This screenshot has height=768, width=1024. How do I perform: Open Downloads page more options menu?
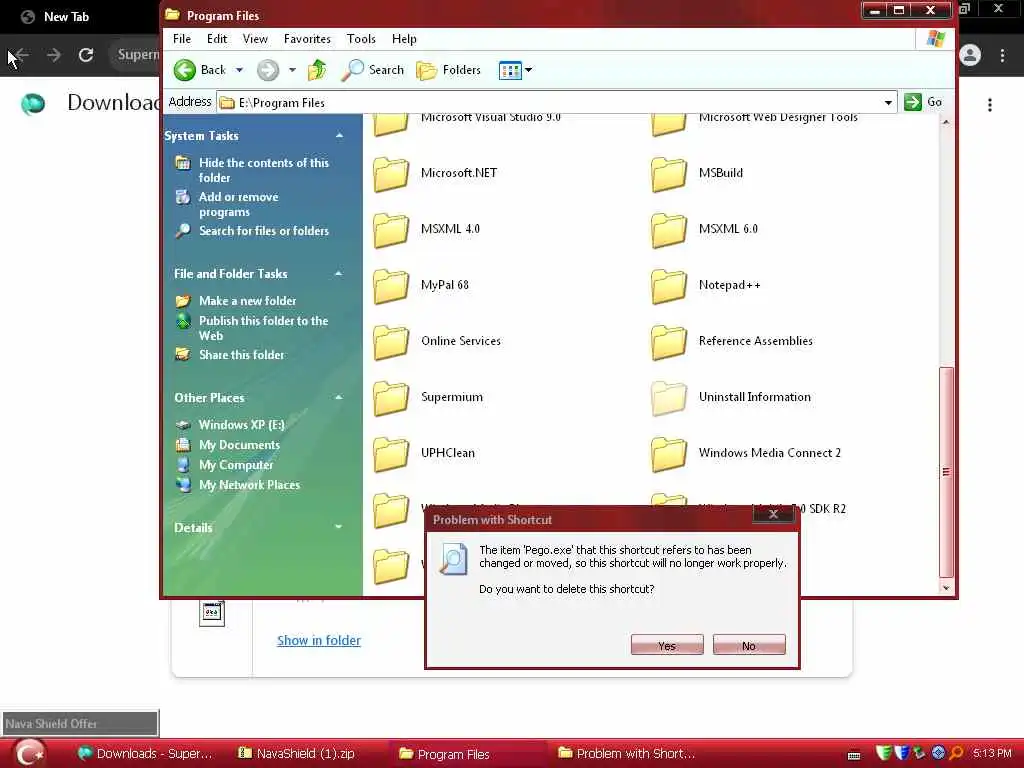pos(990,105)
